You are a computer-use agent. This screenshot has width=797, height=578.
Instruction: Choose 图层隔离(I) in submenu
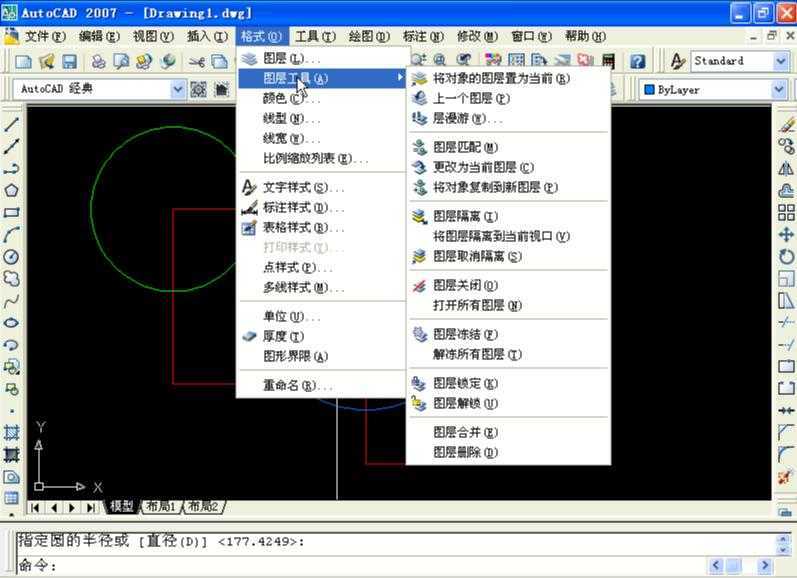coord(509,217)
